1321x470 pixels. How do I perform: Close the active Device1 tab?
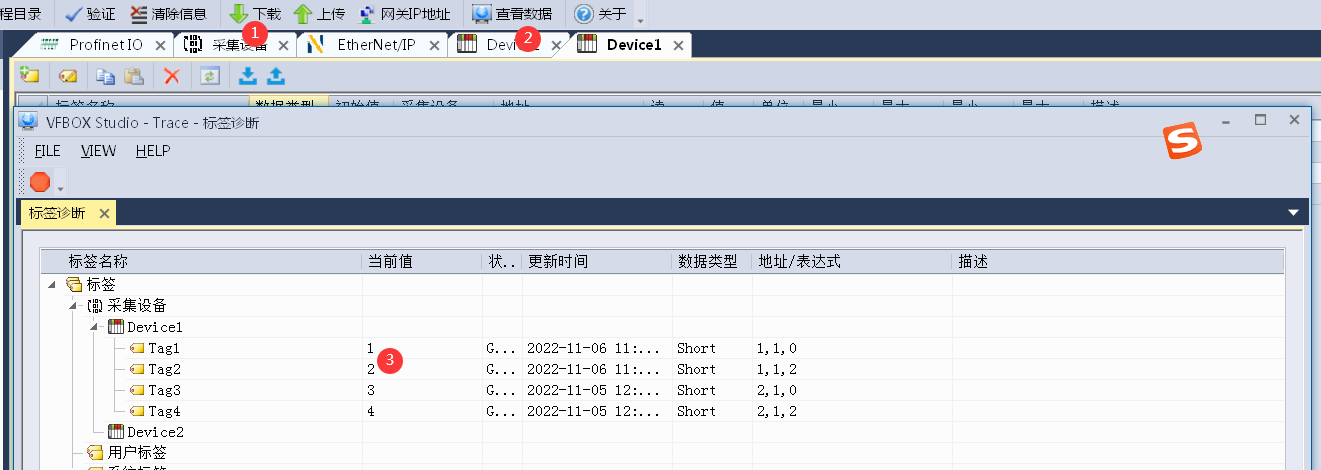(679, 46)
